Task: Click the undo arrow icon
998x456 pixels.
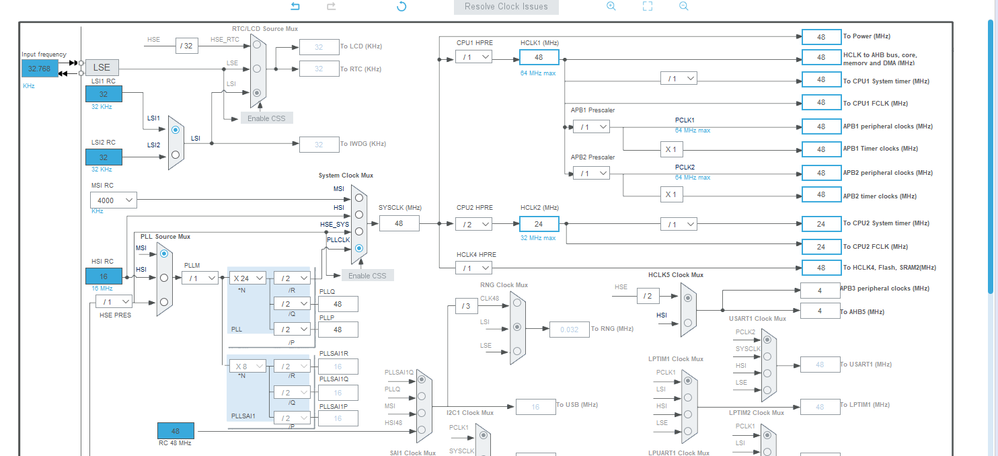Action: click(295, 6)
